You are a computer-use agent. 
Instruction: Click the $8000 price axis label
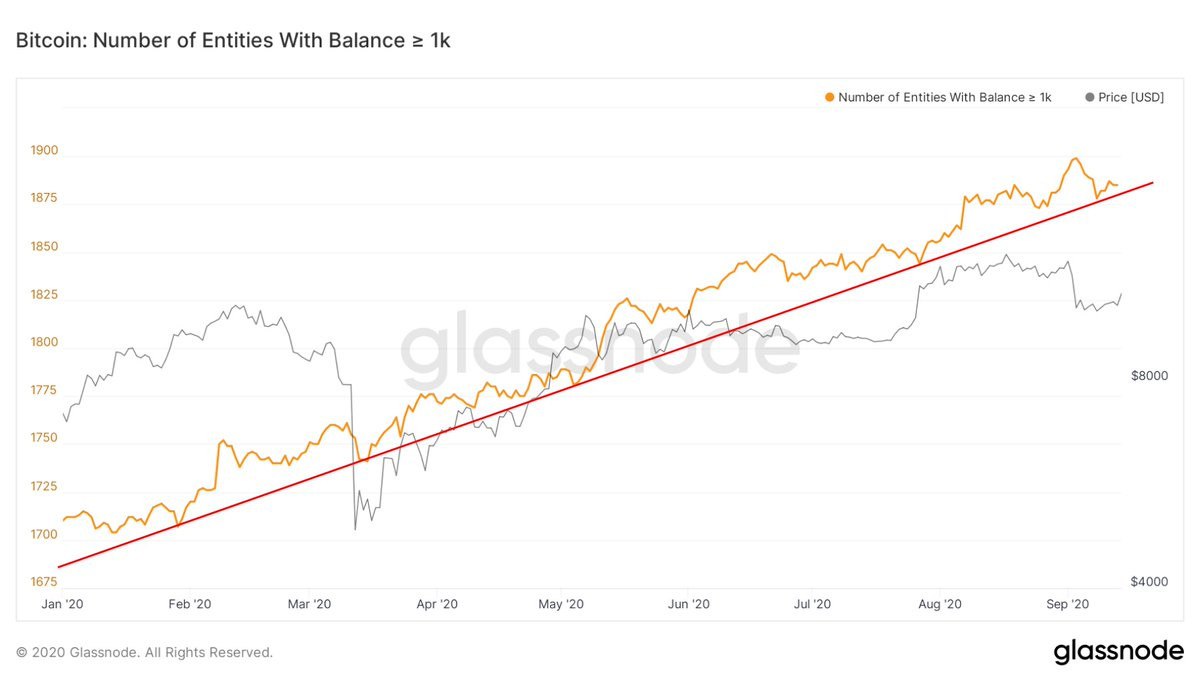(1146, 377)
